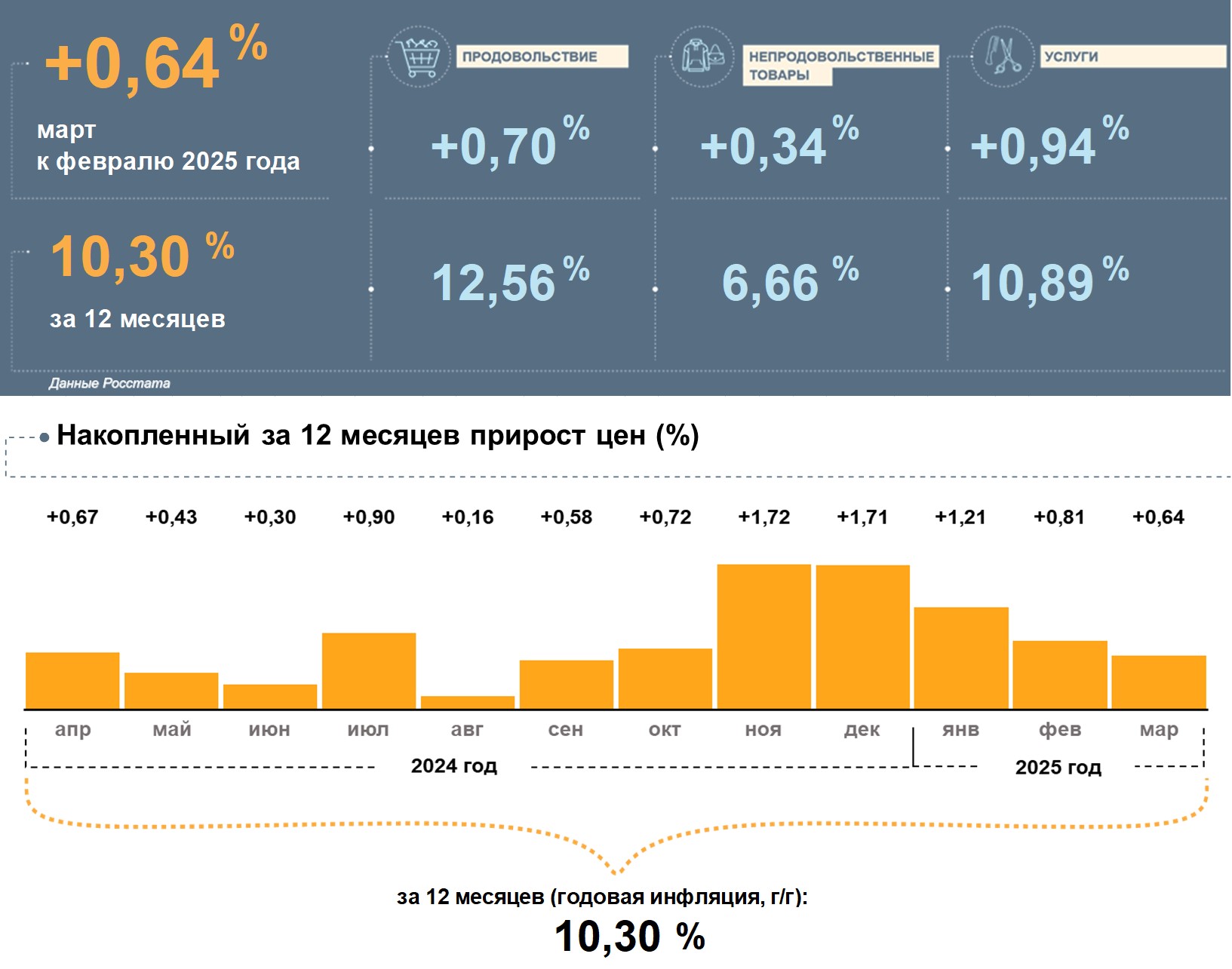Click the сен bar in the chart
The width and height of the screenshot is (1232, 969).
point(567,684)
